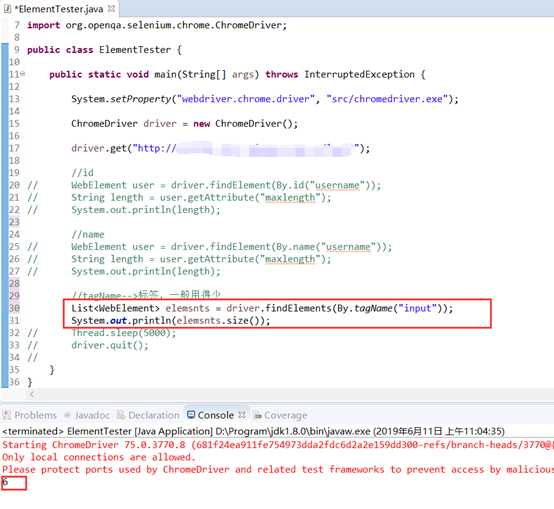Click the Coverage tab icon
The height and width of the screenshot is (509, 554).
click(258, 416)
